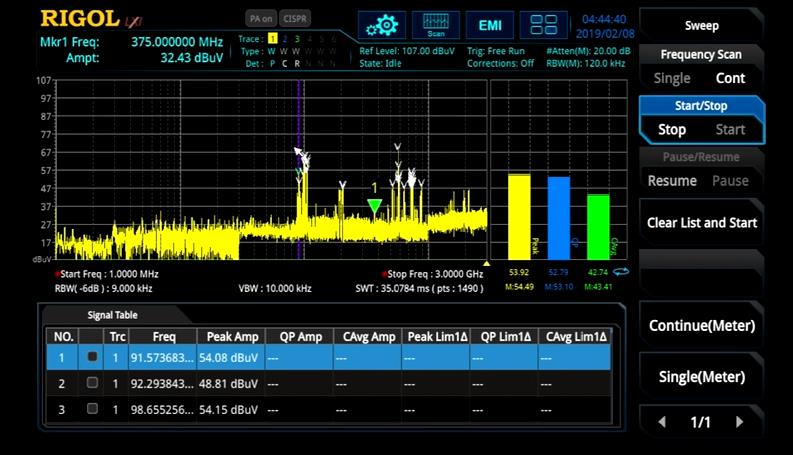Toggle the PA on indicator

click(x=260, y=18)
